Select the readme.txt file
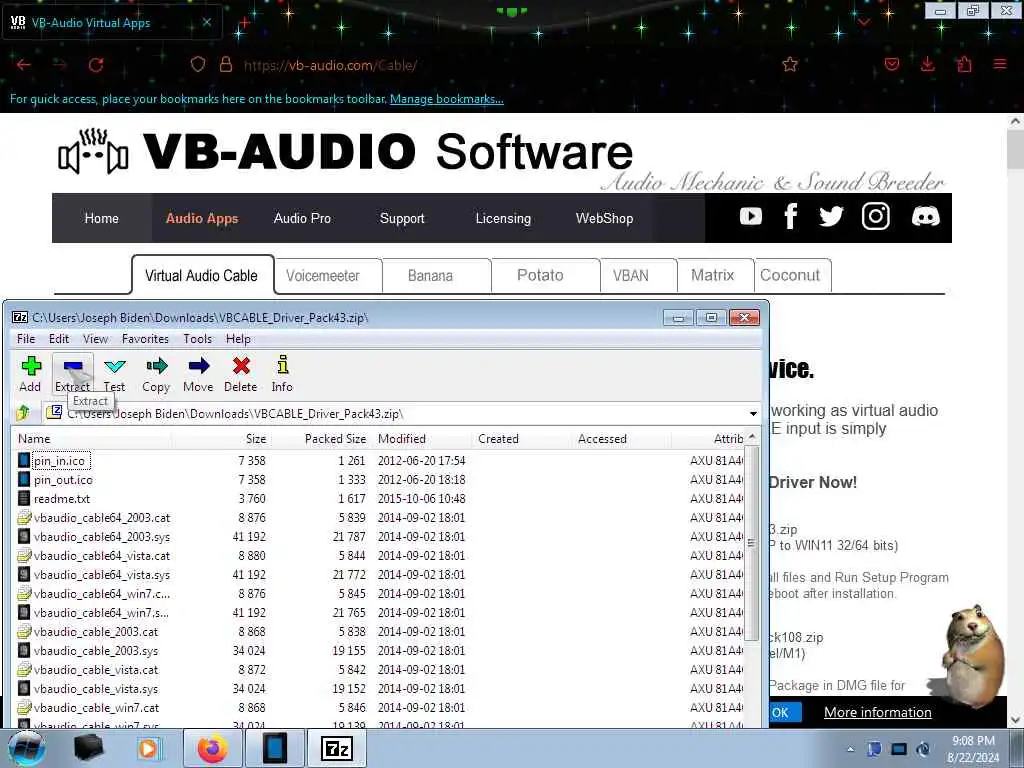1024x768 pixels. click(62, 499)
